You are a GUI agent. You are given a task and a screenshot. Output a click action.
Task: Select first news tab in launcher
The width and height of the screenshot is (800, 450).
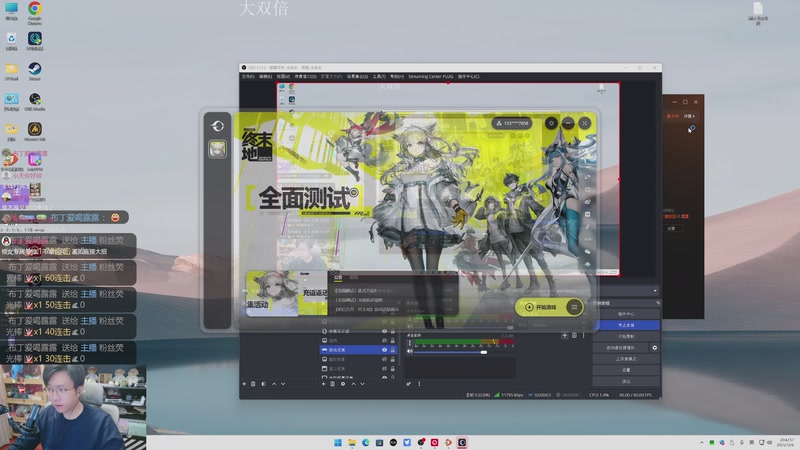338,277
